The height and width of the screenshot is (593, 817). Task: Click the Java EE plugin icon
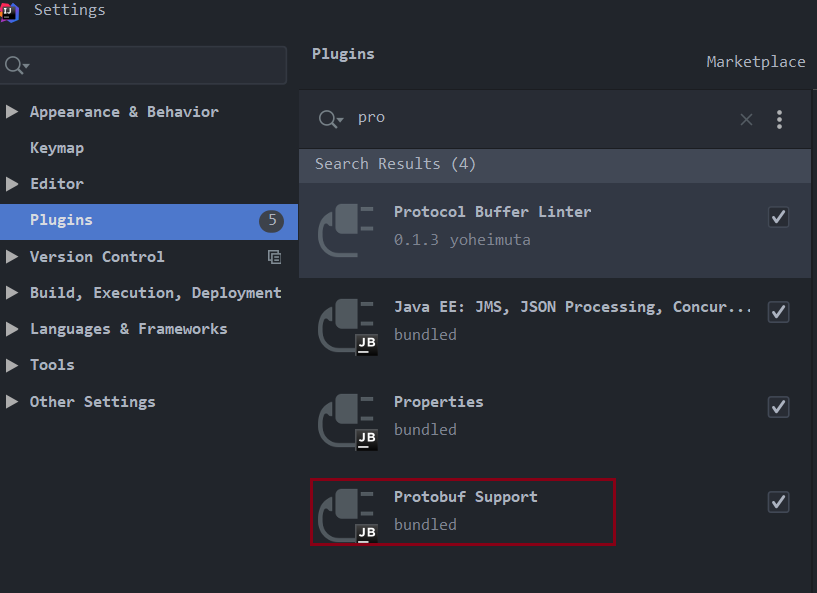[346, 326]
